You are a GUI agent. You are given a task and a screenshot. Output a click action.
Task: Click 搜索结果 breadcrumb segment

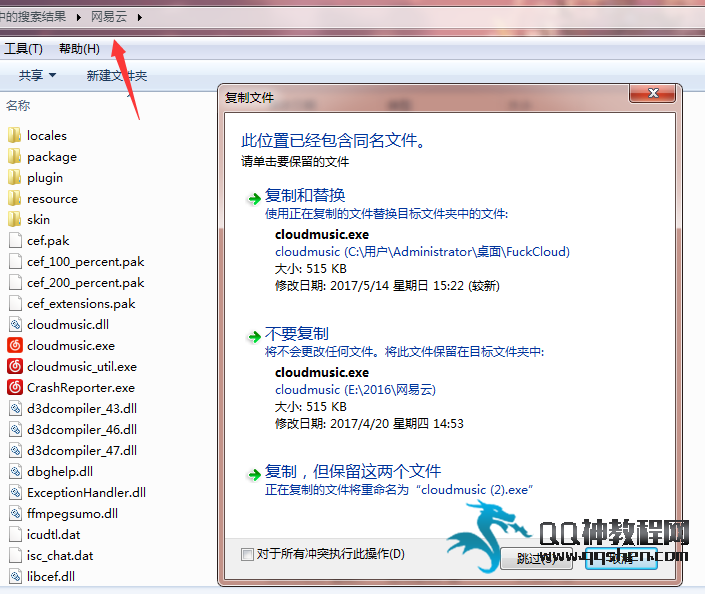[33, 17]
